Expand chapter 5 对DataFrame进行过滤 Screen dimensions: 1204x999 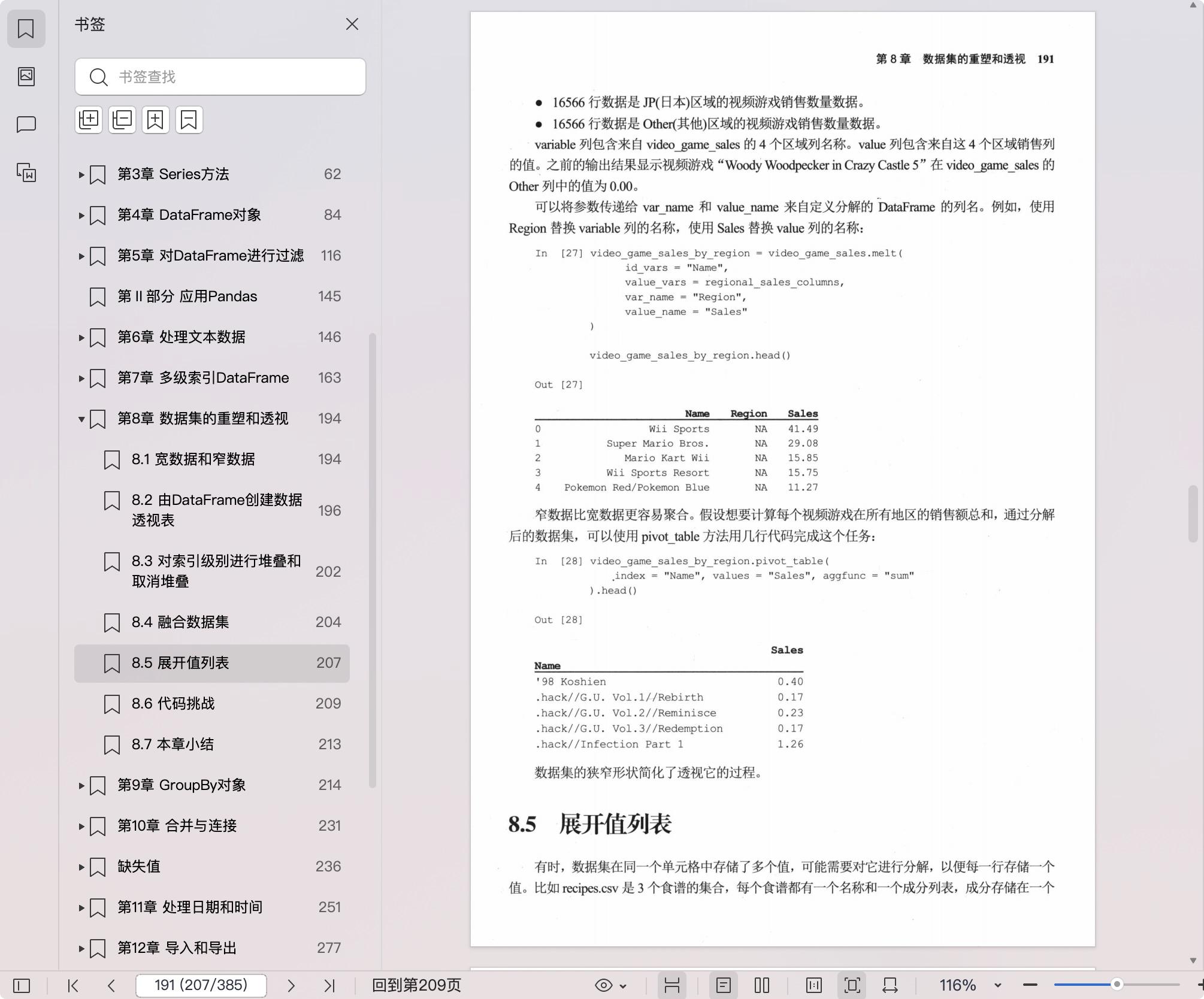(x=81, y=256)
